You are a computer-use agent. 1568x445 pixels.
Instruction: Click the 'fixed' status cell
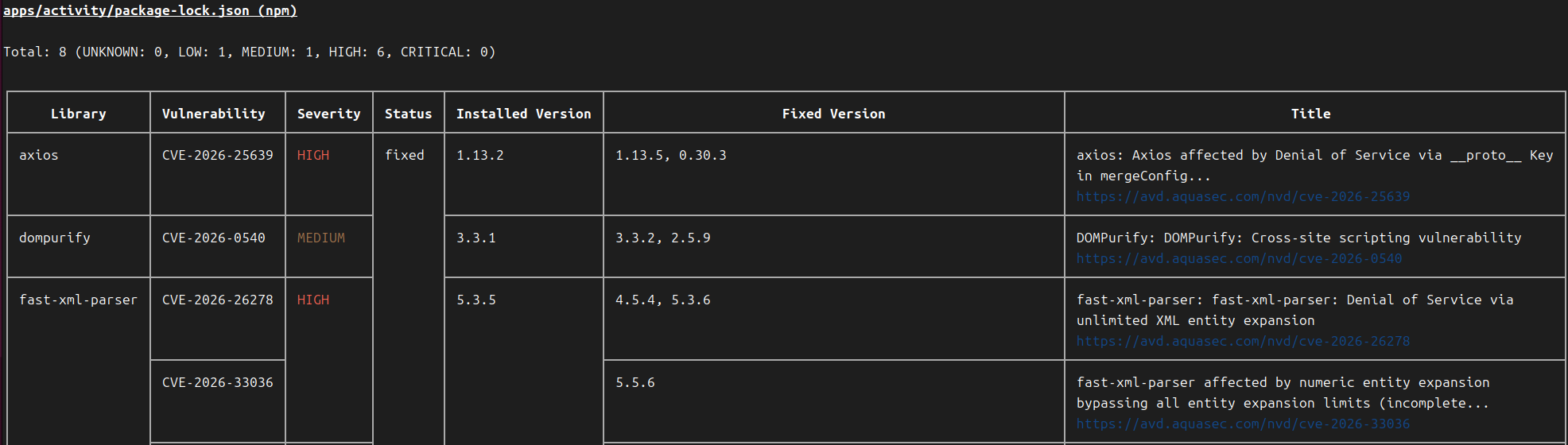click(404, 155)
